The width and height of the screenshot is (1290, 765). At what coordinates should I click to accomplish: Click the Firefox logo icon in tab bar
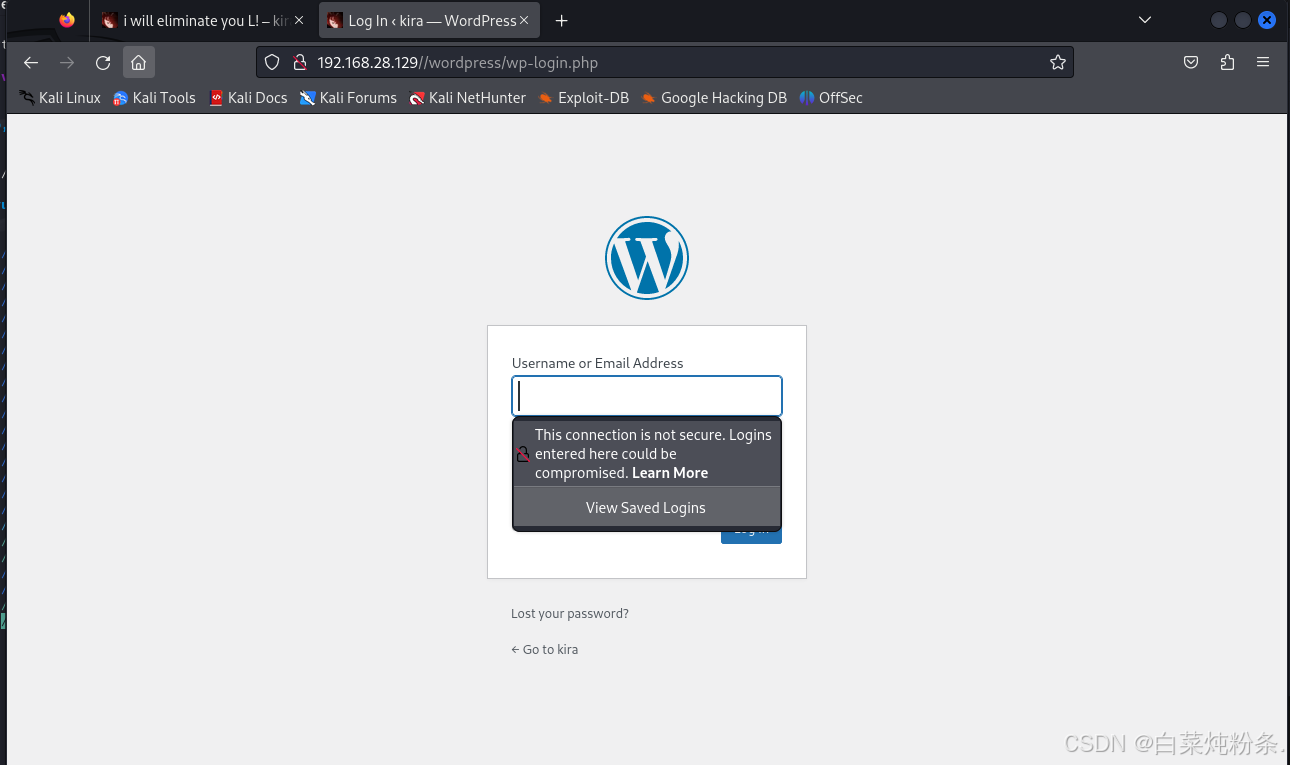click(x=67, y=20)
